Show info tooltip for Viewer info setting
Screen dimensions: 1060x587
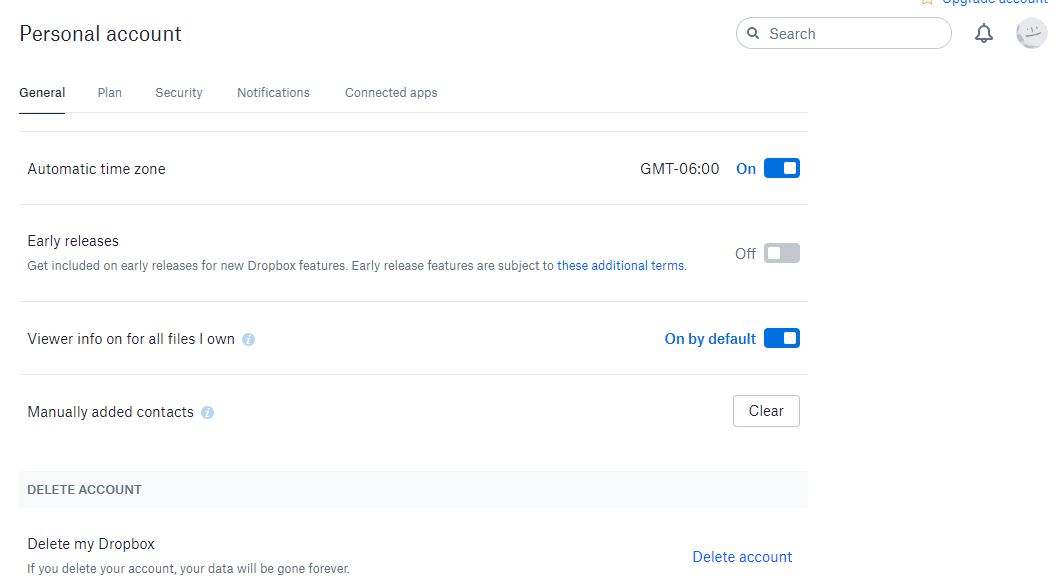tap(248, 339)
